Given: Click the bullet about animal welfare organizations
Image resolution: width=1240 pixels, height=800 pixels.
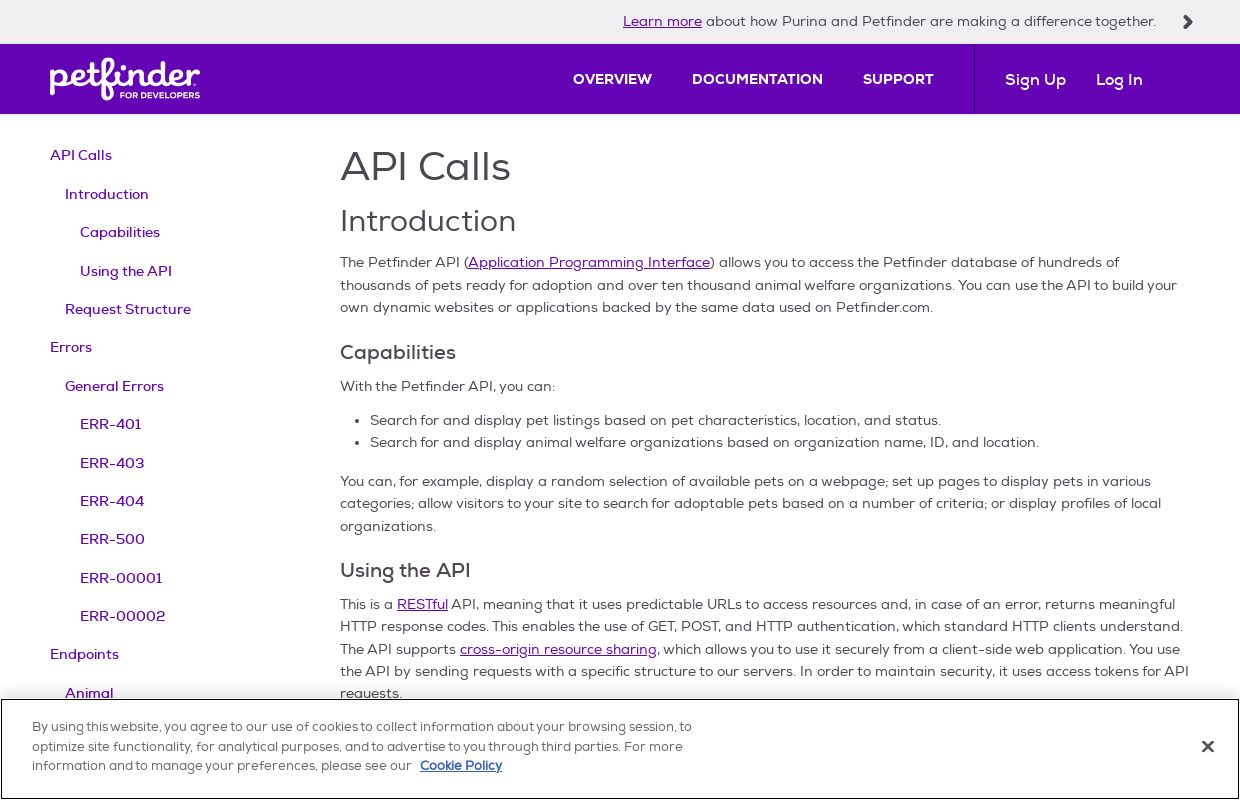Looking at the screenshot, I should pyautogui.click(x=704, y=442).
